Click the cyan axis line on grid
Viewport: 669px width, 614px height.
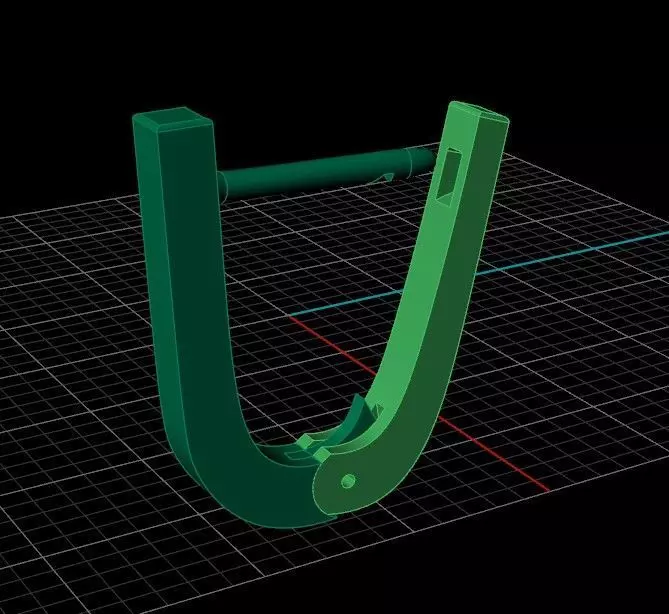tap(482, 273)
